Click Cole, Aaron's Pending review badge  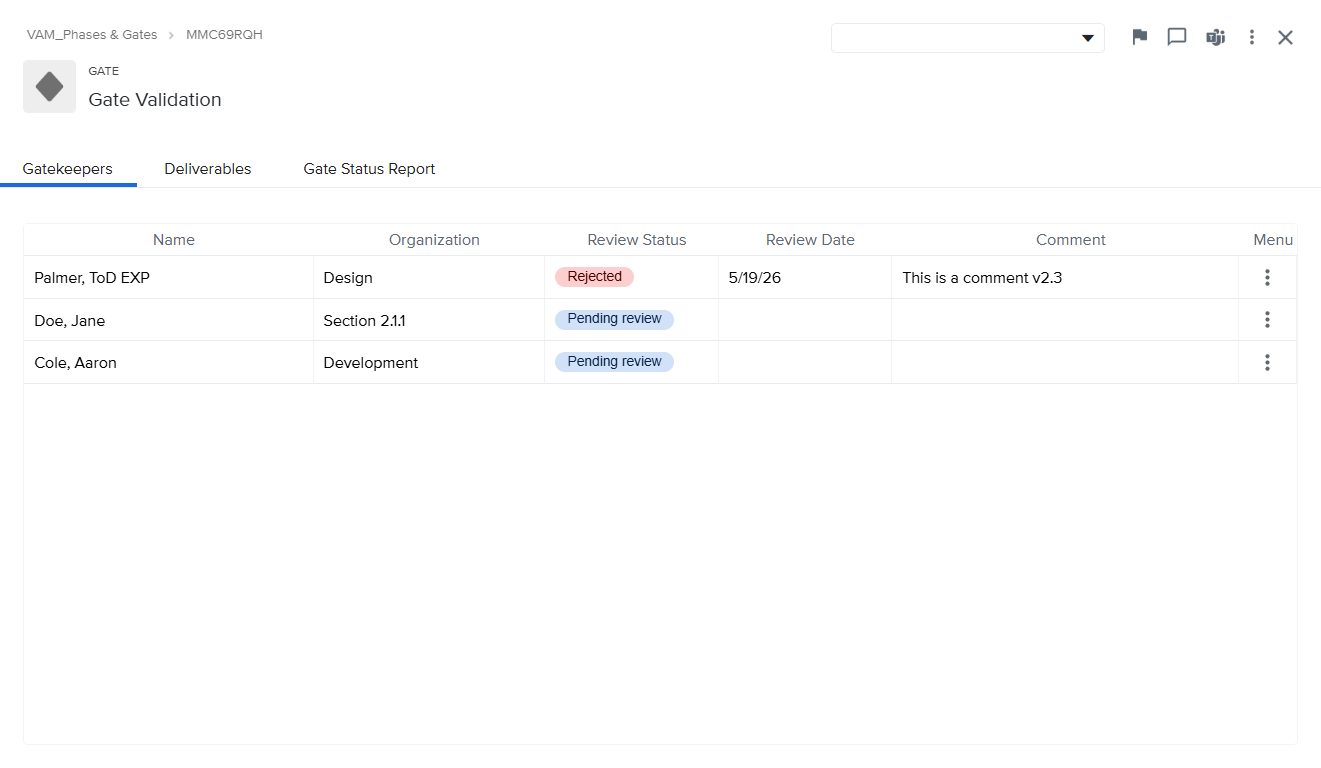pyautogui.click(x=614, y=361)
